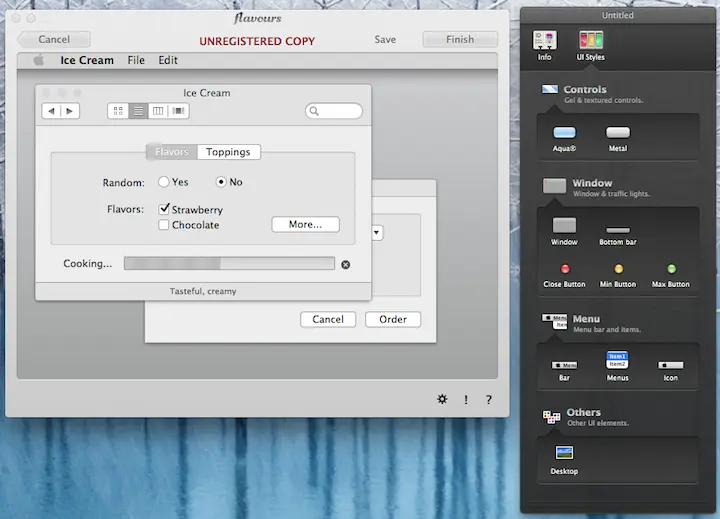Select the UI Styles icon

pyautogui.click(x=591, y=45)
